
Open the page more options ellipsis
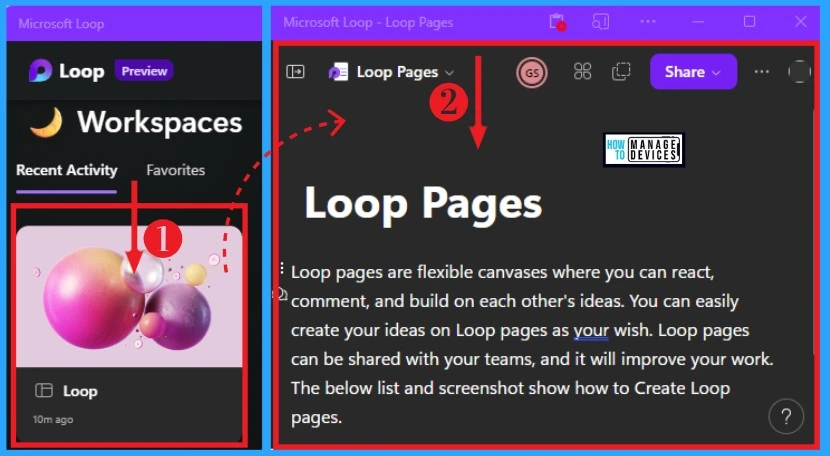click(762, 71)
